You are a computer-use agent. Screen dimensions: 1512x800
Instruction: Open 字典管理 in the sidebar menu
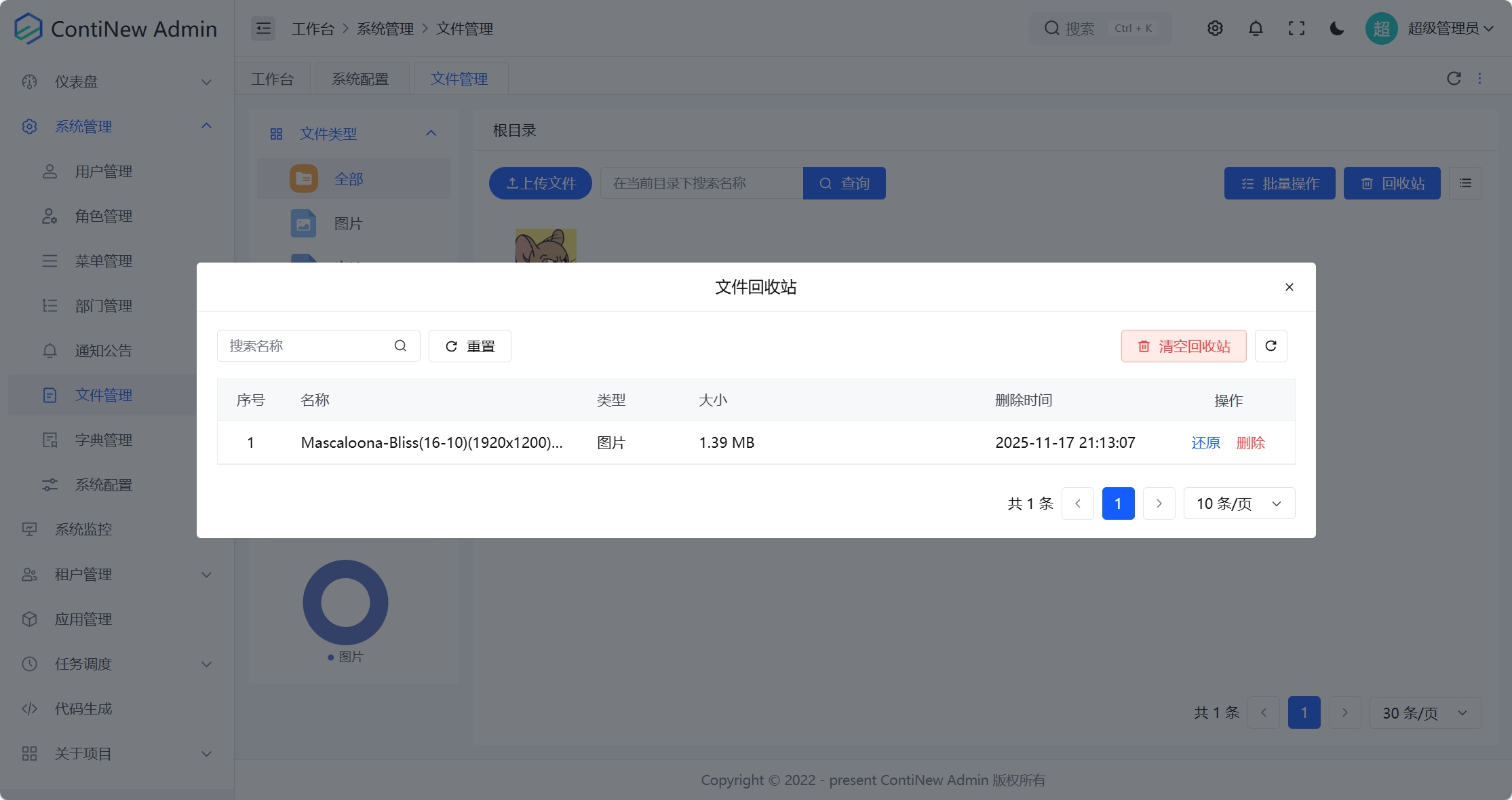point(103,440)
